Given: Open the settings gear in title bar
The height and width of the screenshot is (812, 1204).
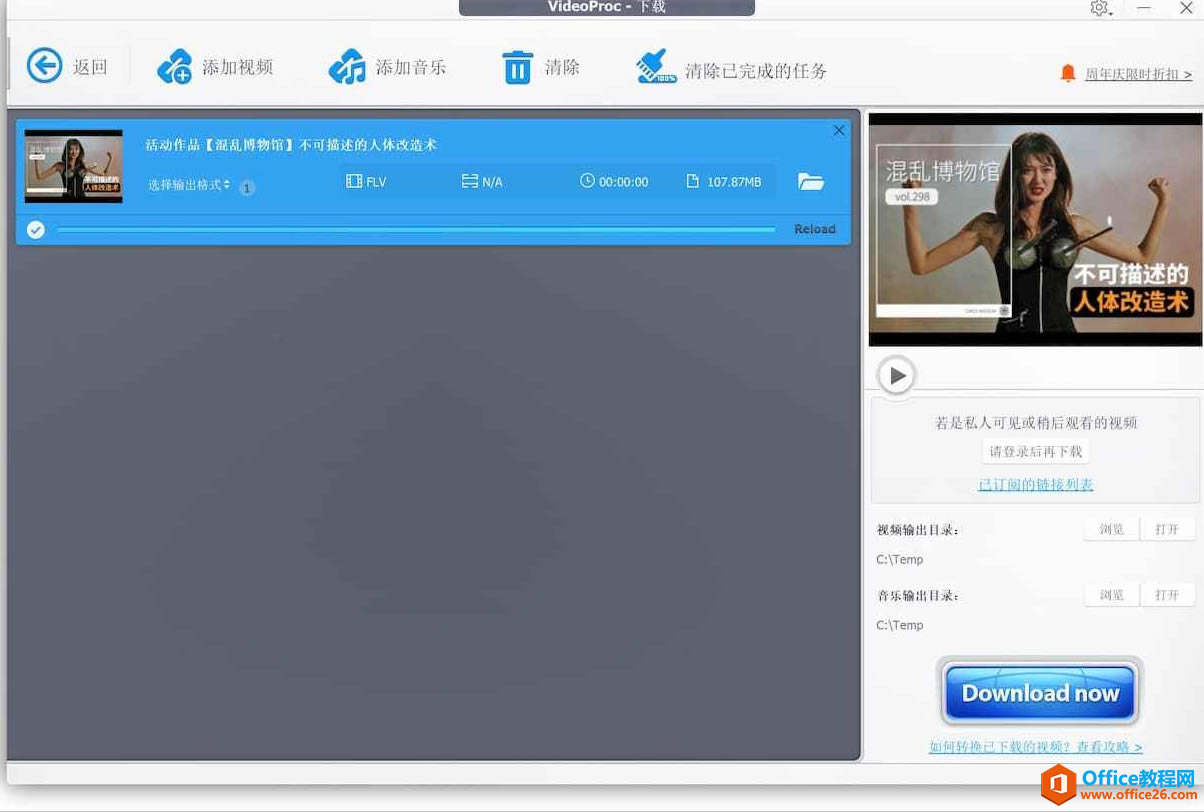Looking at the screenshot, I should point(1100,8).
